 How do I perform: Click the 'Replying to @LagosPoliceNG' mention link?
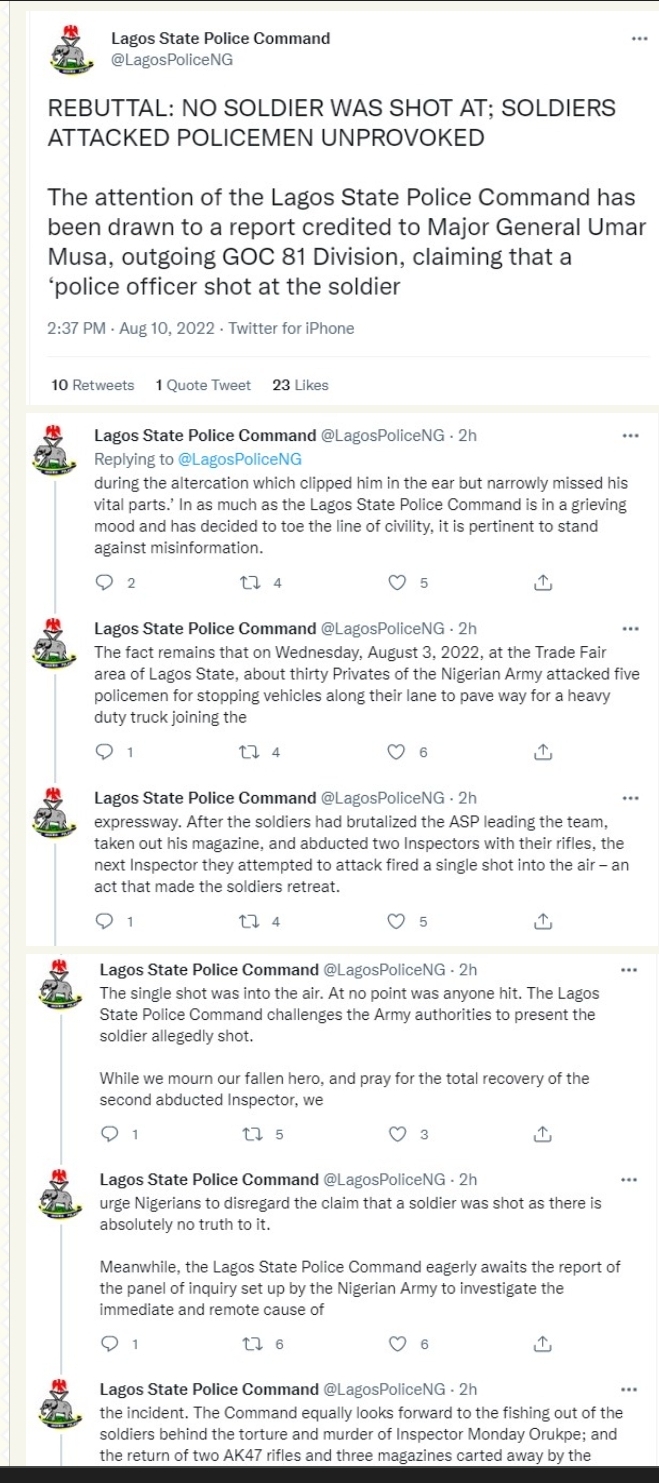click(x=239, y=459)
